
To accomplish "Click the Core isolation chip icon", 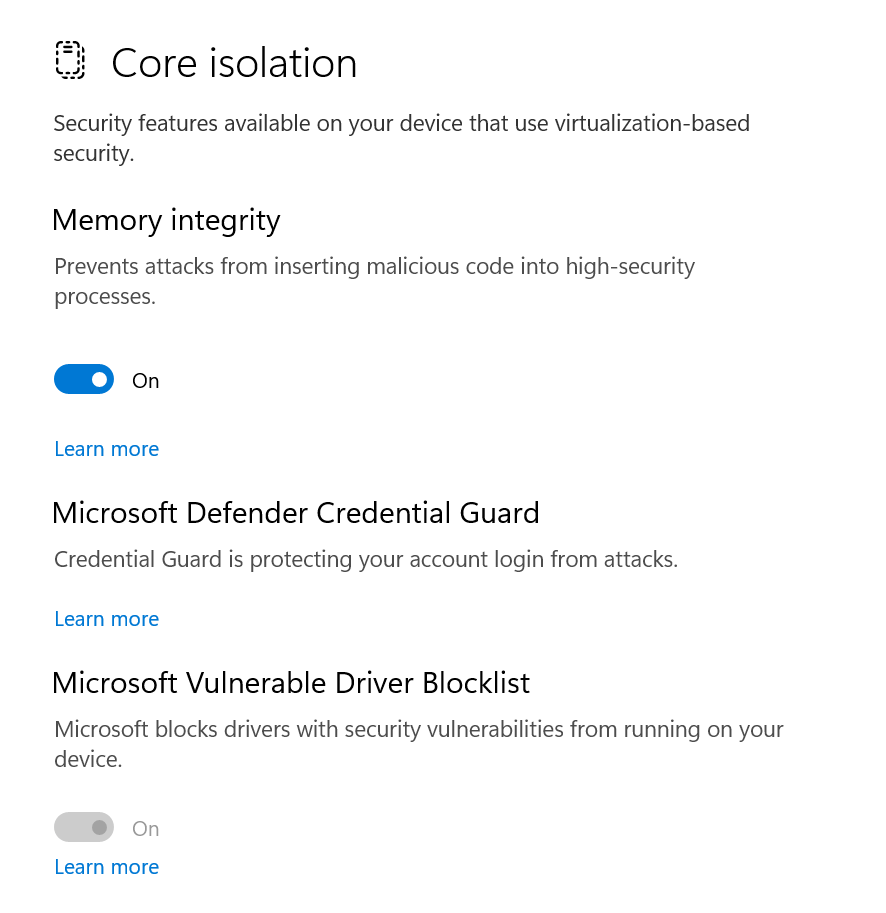I will click(70, 60).
